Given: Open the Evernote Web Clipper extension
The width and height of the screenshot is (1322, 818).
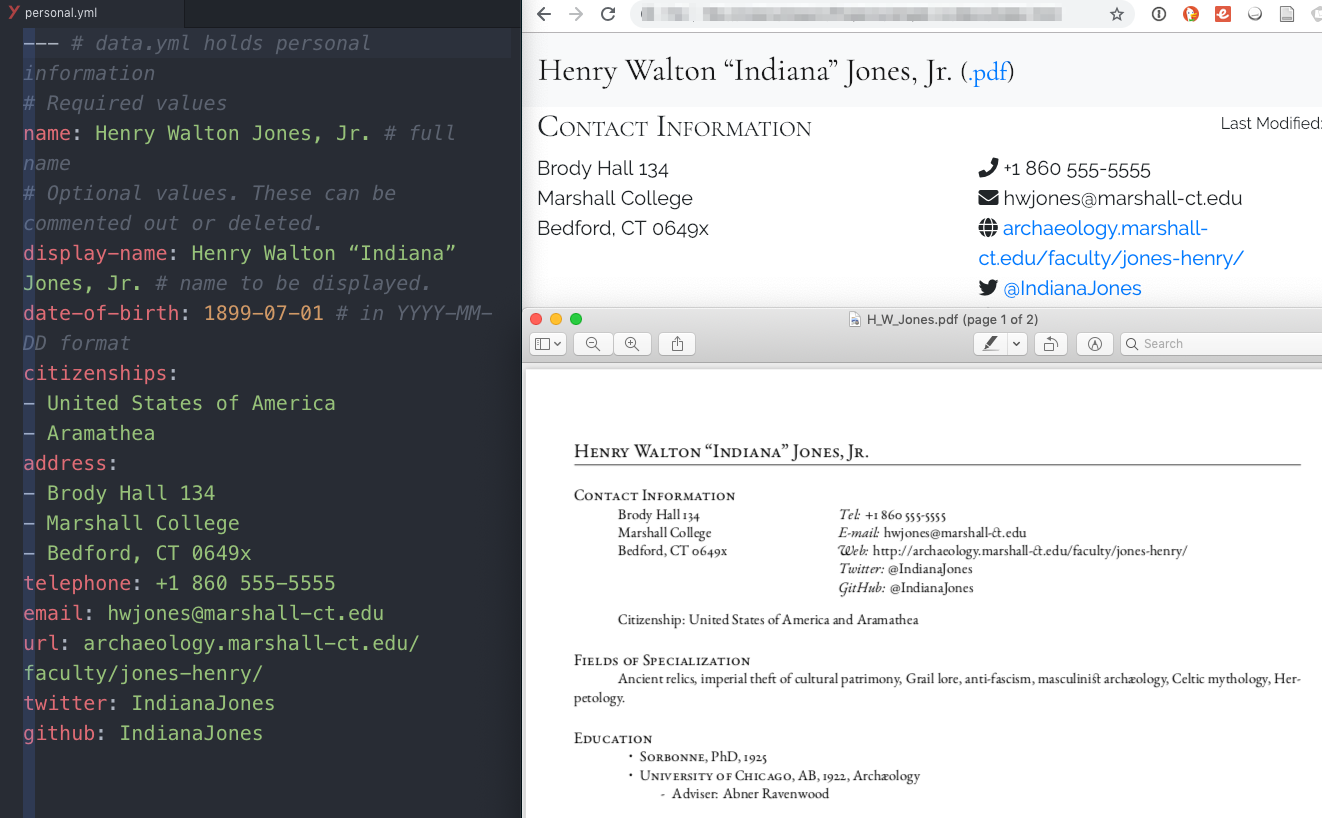Looking at the screenshot, I should coord(1222,14).
